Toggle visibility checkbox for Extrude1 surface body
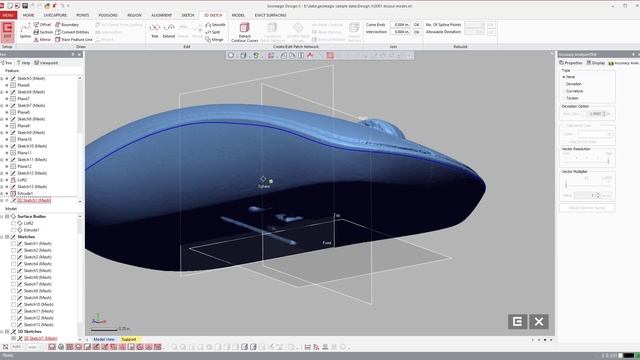 (13, 230)
